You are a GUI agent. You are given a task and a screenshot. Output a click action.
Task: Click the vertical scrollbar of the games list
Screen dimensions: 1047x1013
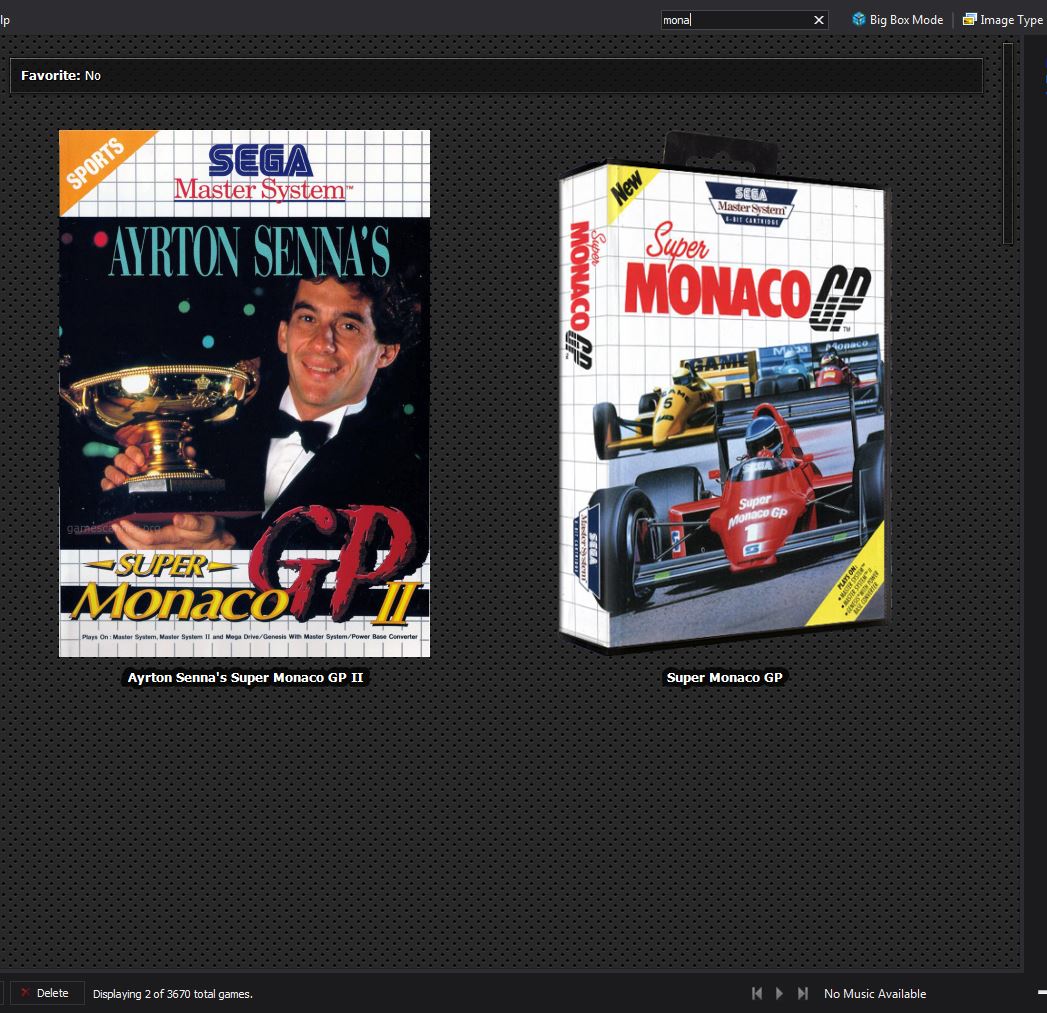click(x=1008, y=144)
